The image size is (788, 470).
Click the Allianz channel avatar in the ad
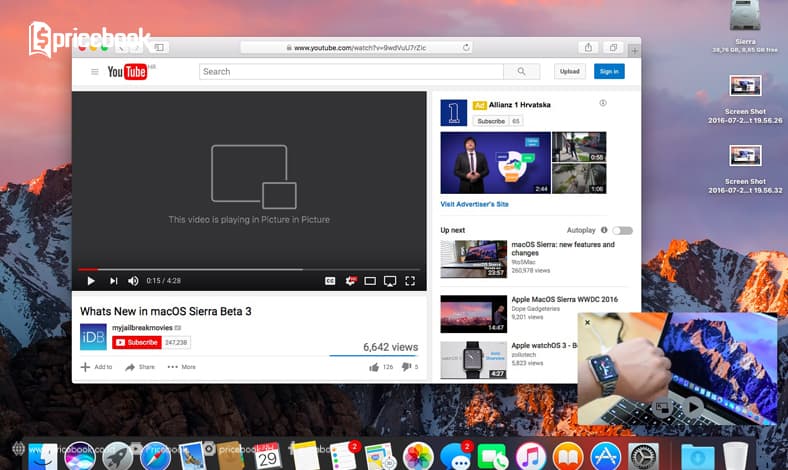coord(453,113)
